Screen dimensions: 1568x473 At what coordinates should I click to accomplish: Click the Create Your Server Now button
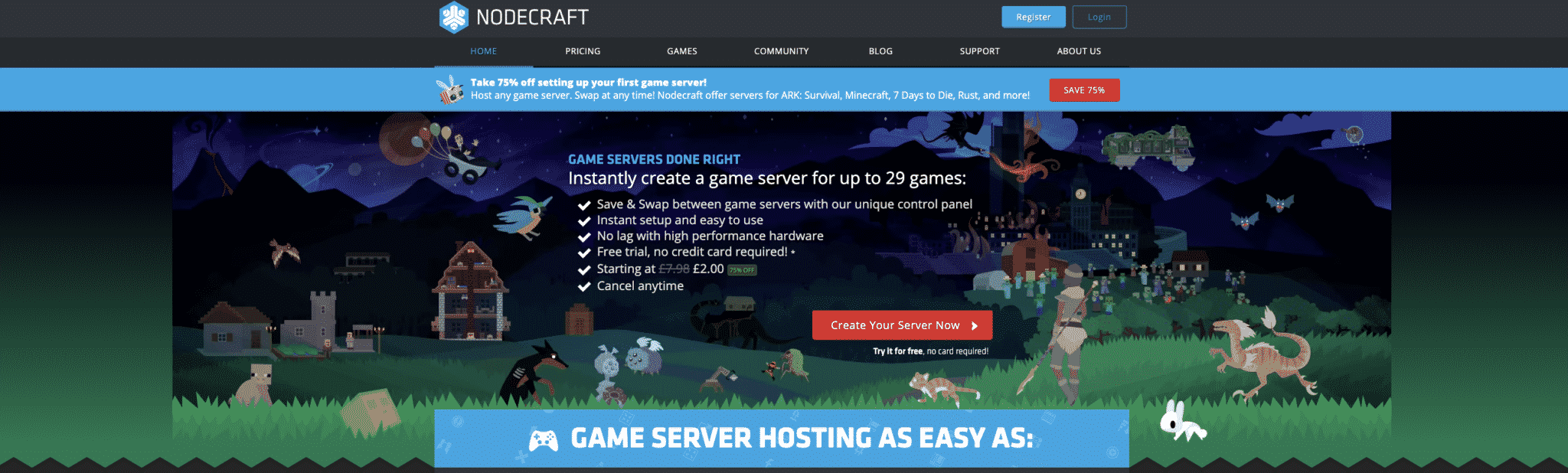[902, 325]
